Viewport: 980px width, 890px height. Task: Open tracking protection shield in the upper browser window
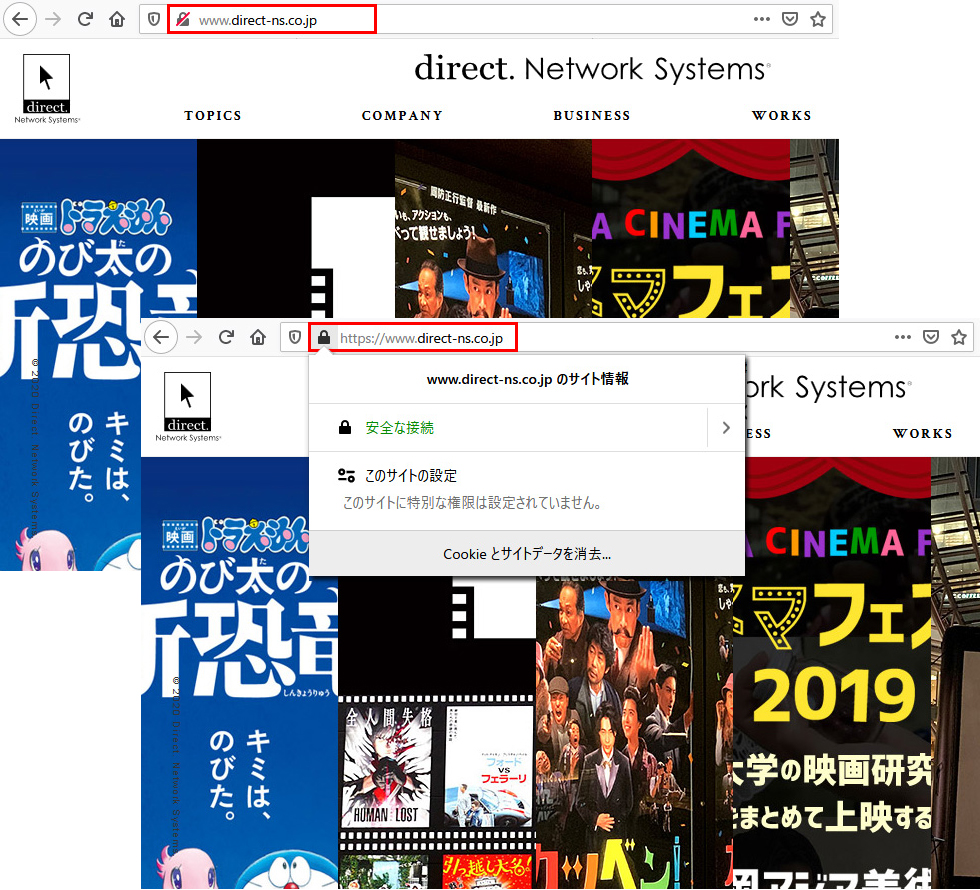pyautogui.click(x=154, y=19)
